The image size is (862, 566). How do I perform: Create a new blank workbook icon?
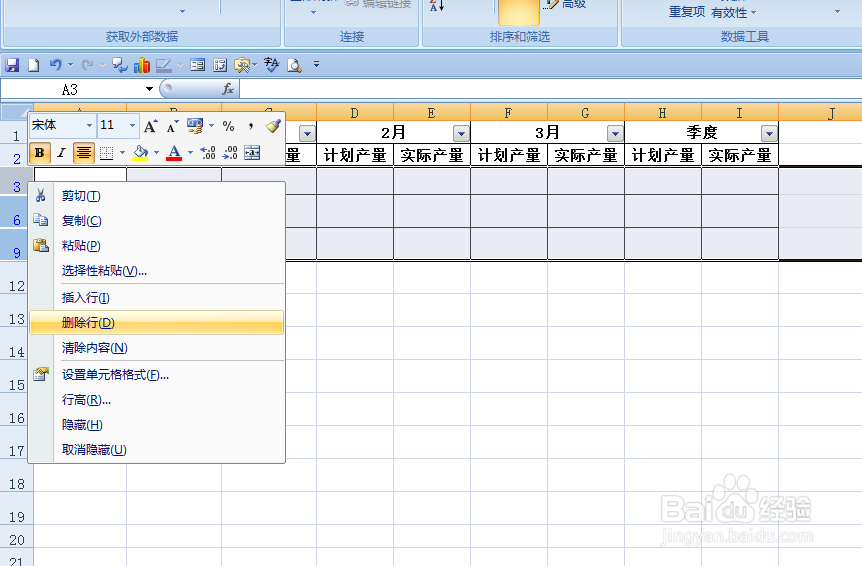pos(34,65)
